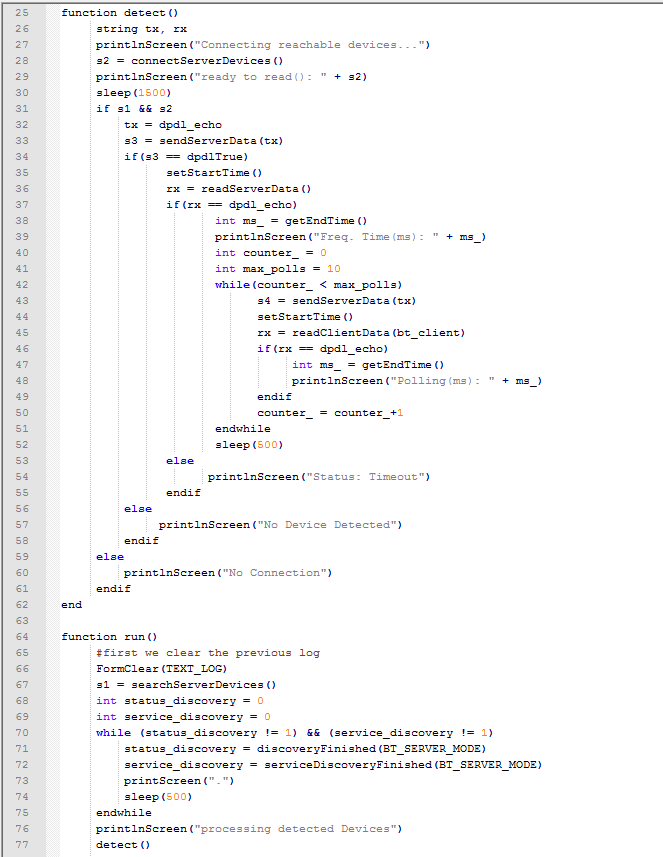This screenshot has height=857, width=663.
Task: Click 'serviceDiscoveryFinished(BT_SERVER_MODE)' call
Action: (403, 765)
